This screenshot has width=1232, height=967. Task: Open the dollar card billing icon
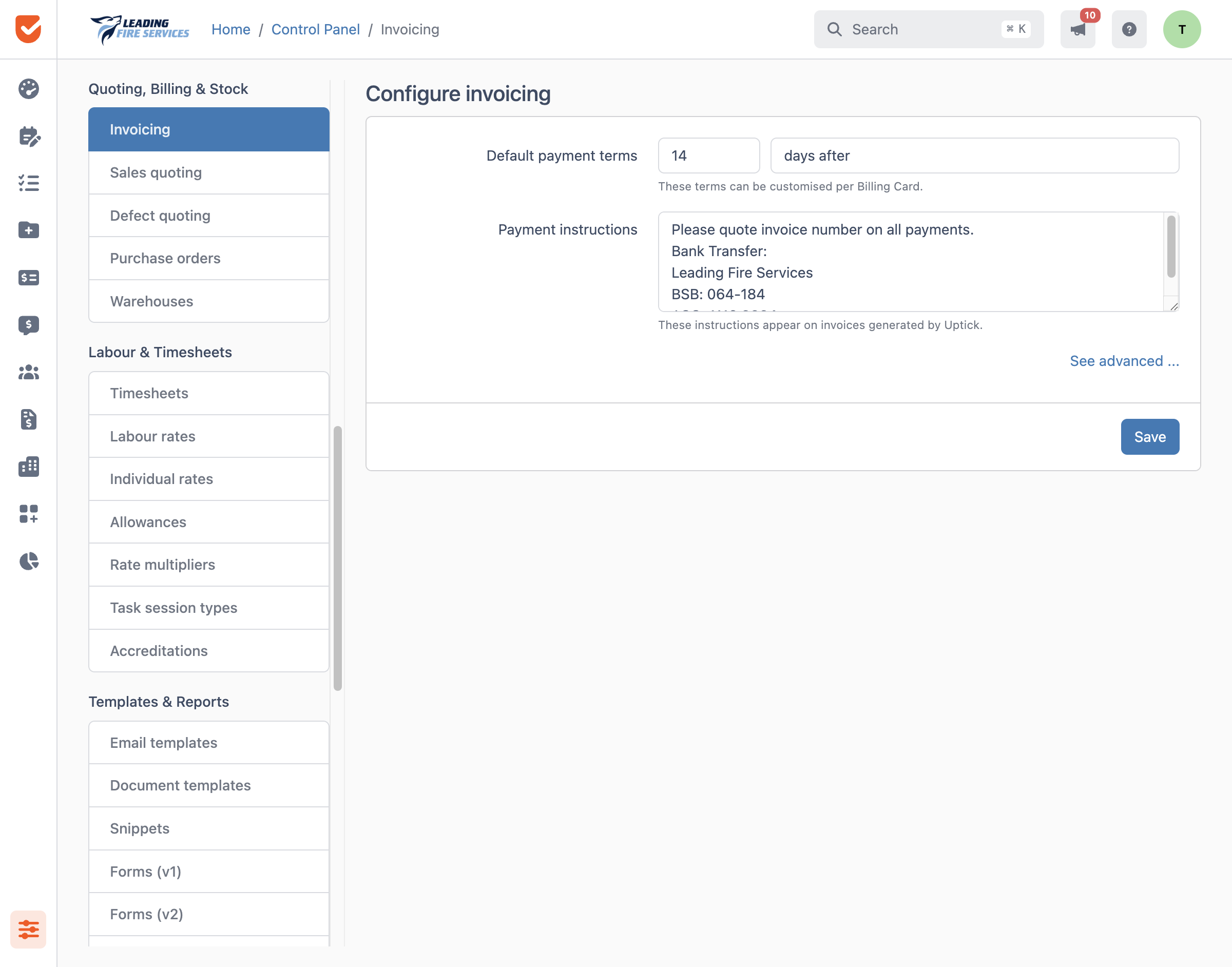28,277
